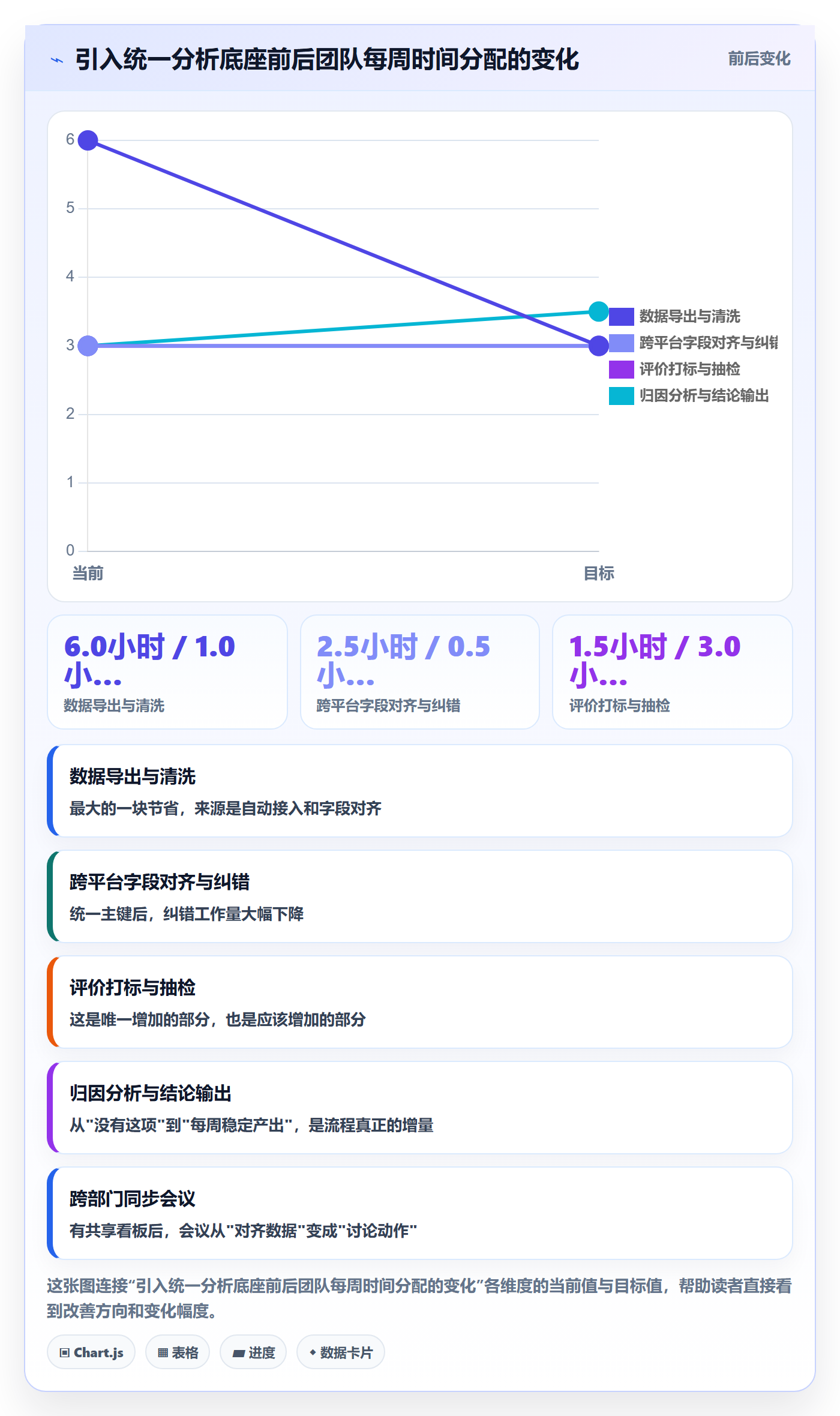The width and height of the screenshot is (840, 1416).
Task: Click "统一主键后，纠错工作量大幅下降" text
Action: coord(187,914)
